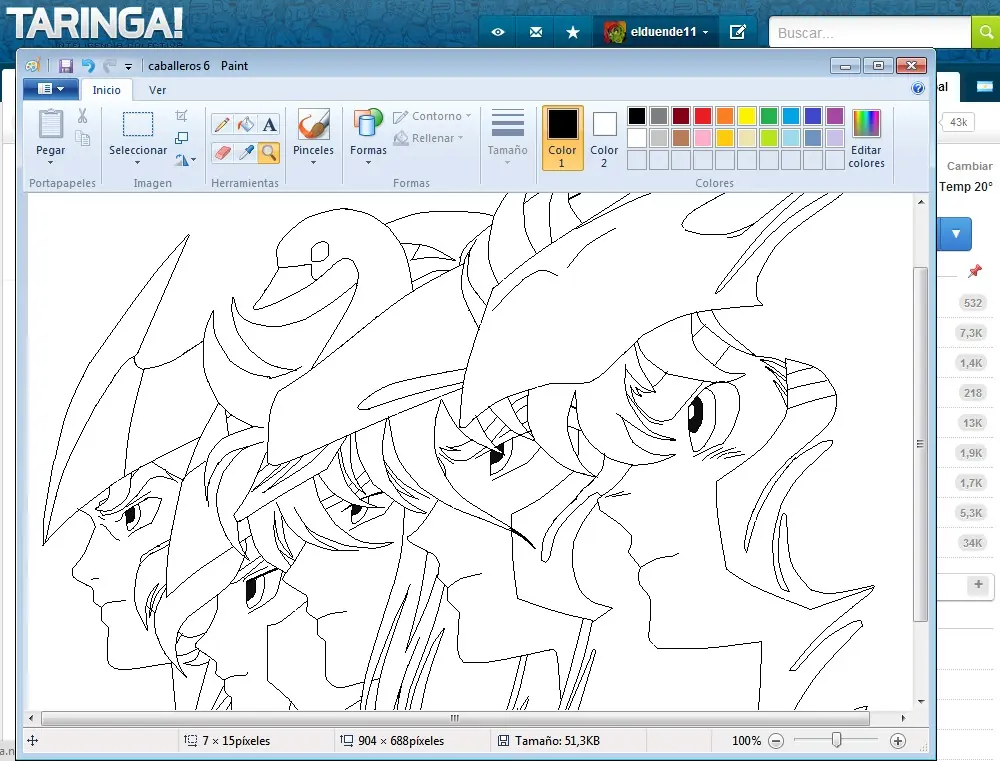Select the Fill with color bucket tool
This screenshot has height=761, width=1000.
[245, 125]
